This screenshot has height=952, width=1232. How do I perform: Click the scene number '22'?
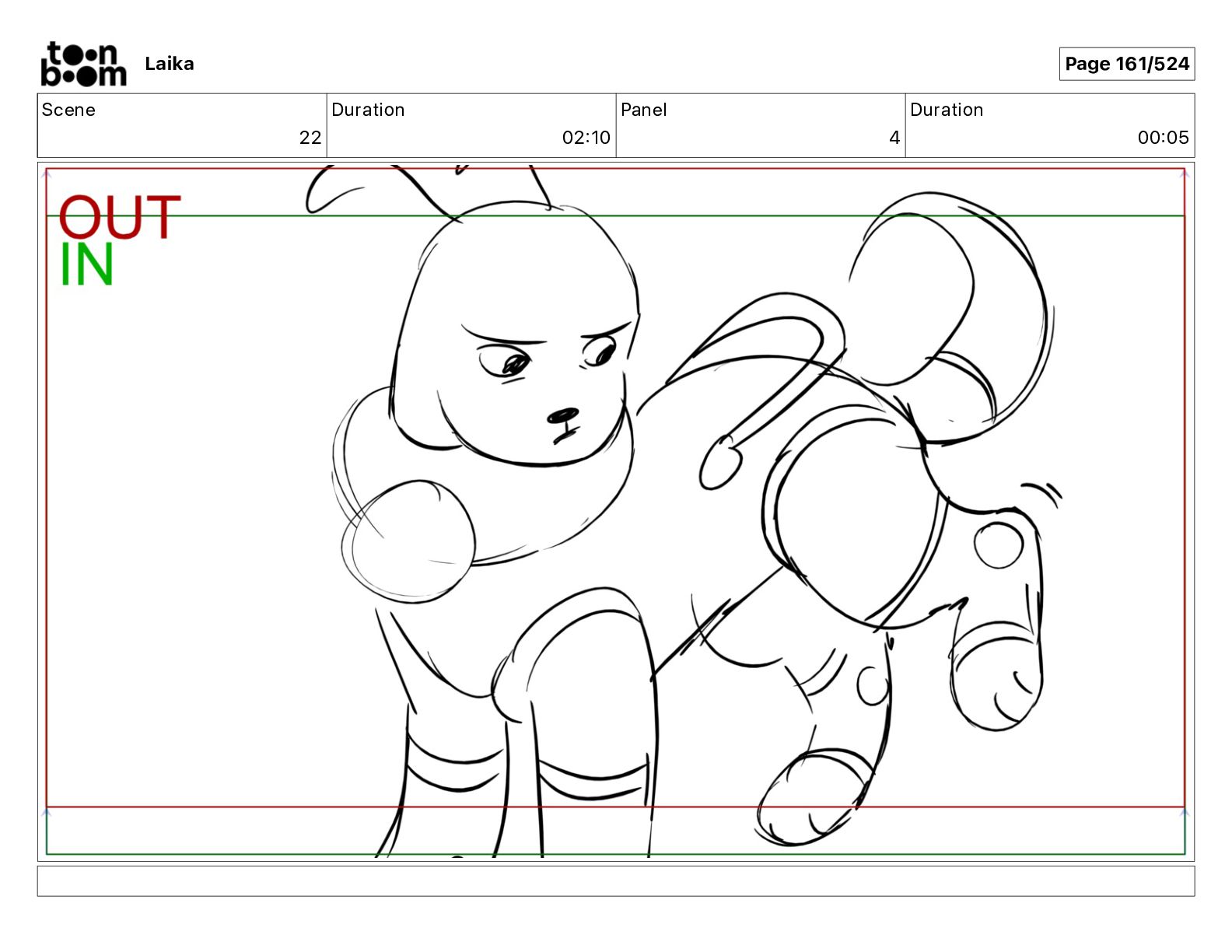pyautogui.click(x=310, y=138)
